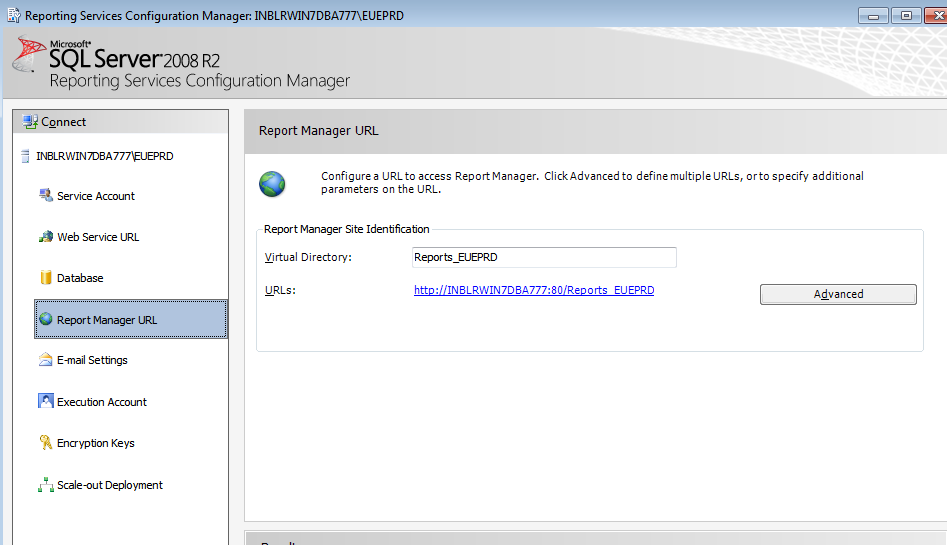
Task: Click the large globe icon beside the description
Action: point(272,184)
